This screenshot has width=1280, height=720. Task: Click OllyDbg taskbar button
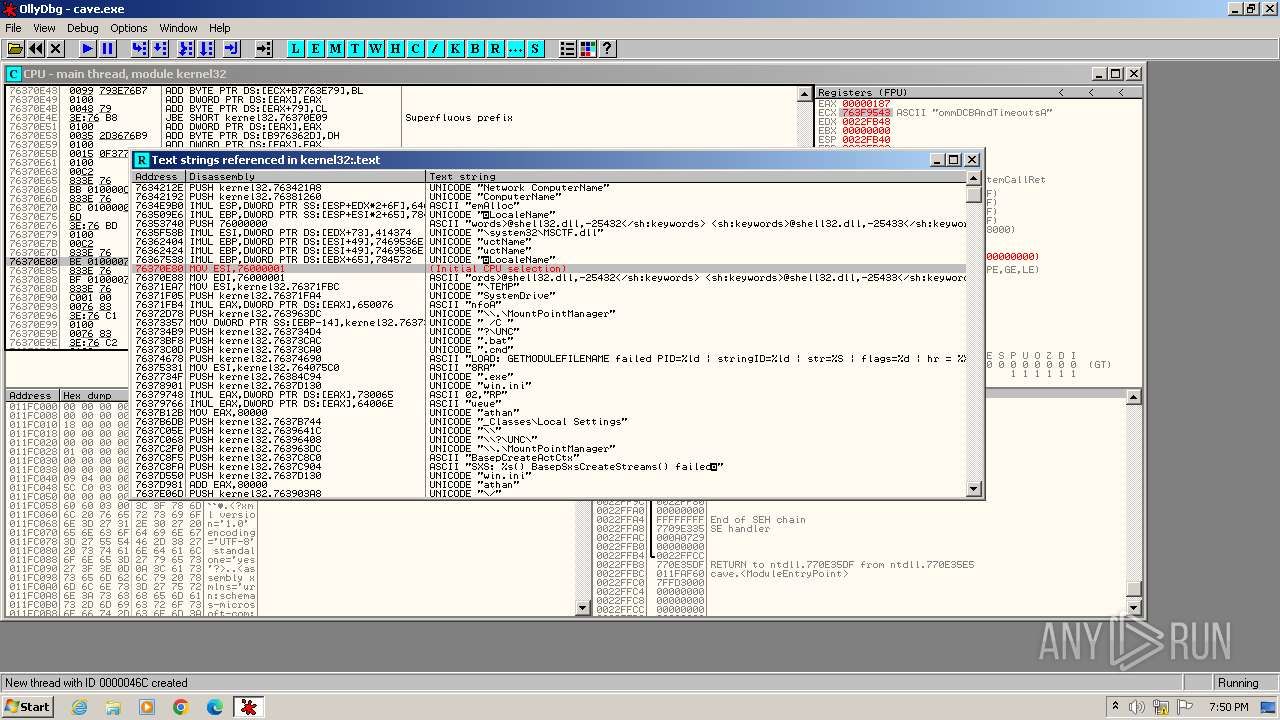(248, 707)
